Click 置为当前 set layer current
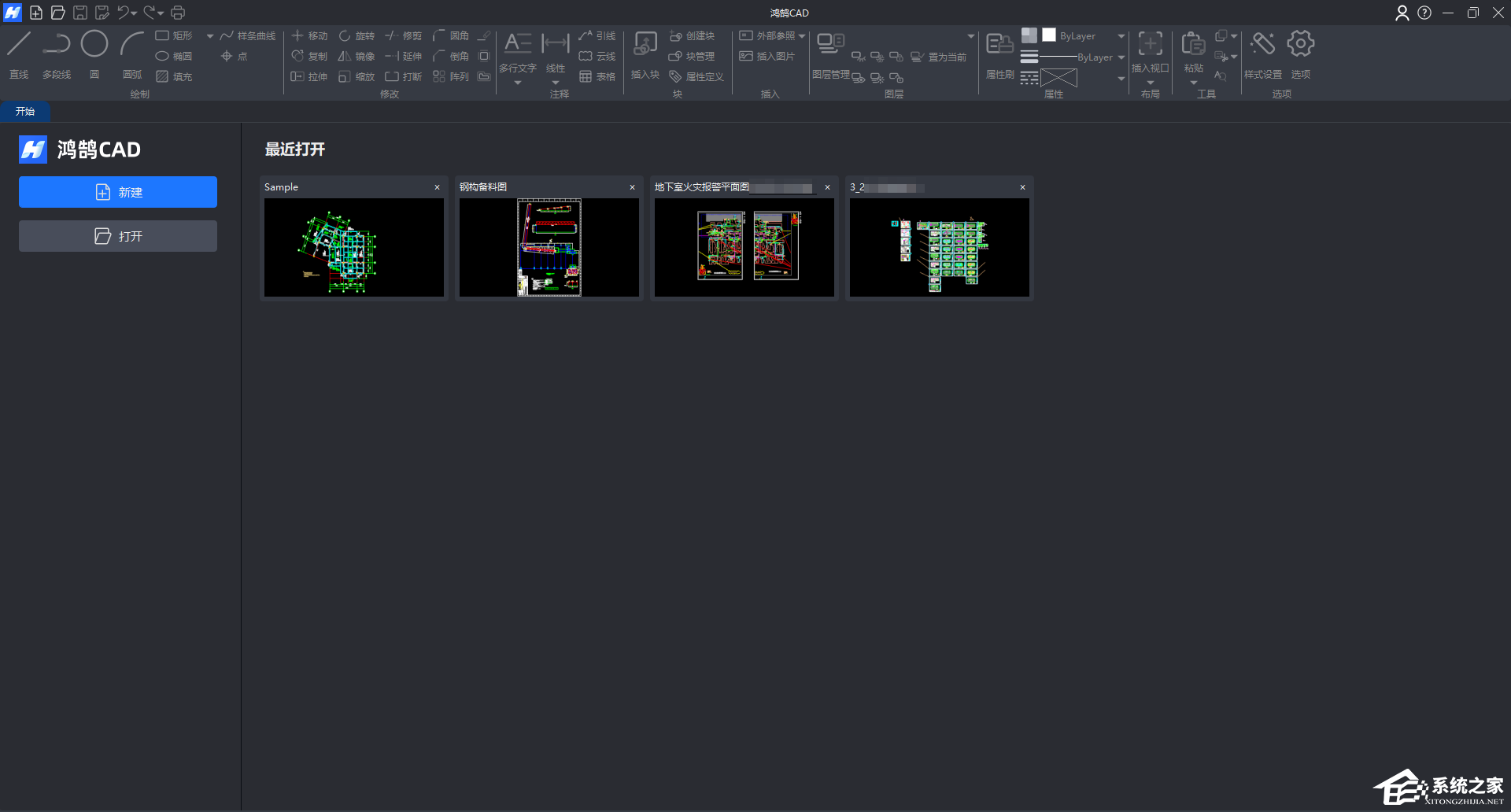This screenshot has width=1511, height=812. (939, 57)
